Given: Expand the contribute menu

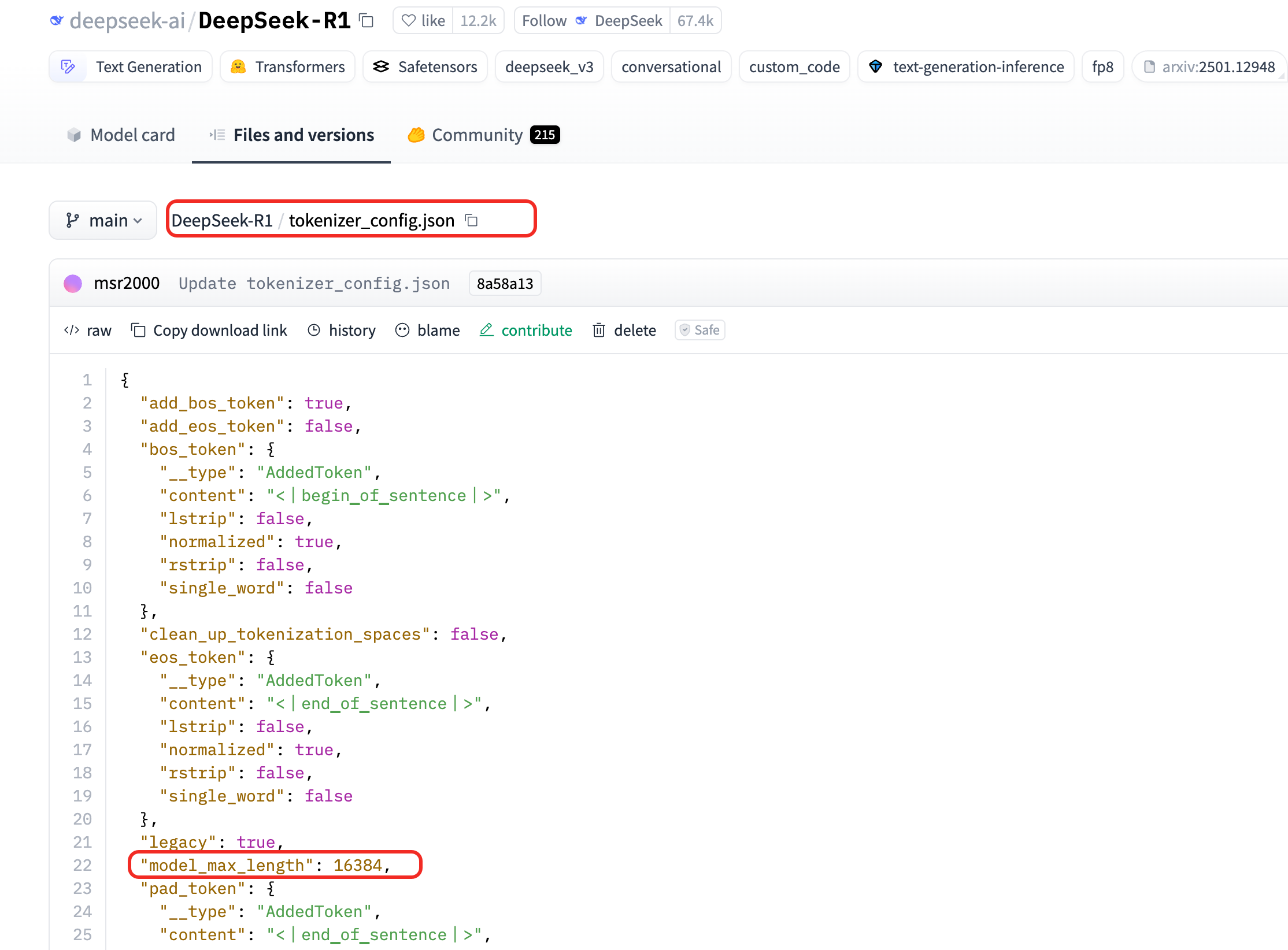Looking at the screenshot, I should point(526,330).
